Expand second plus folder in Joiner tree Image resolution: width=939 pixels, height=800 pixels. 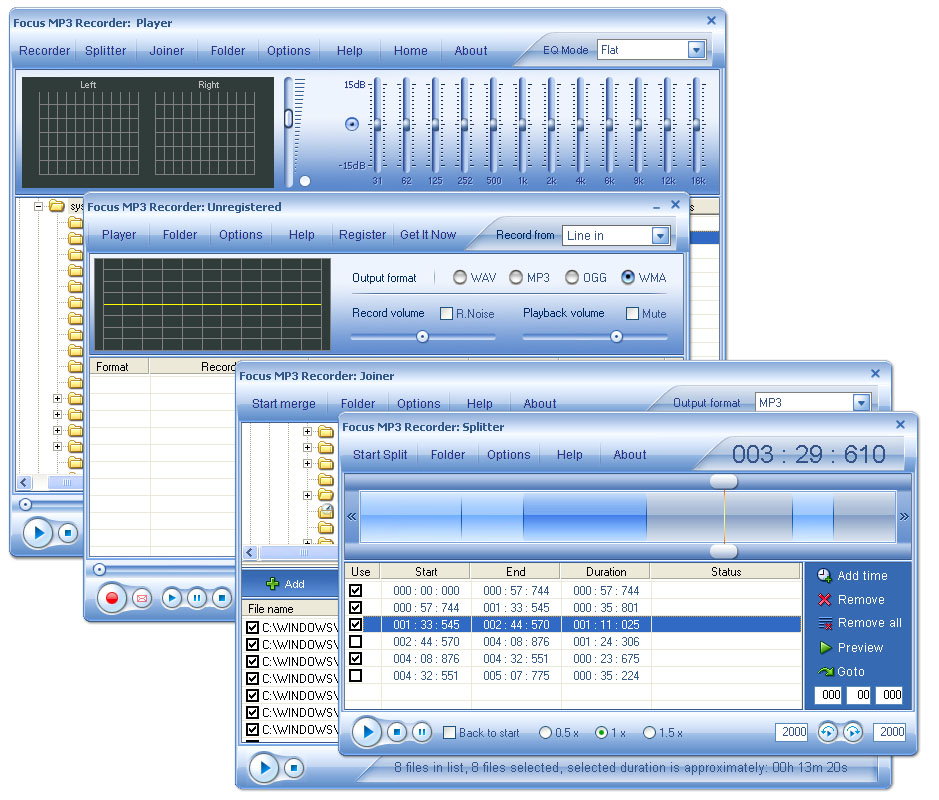307,447
